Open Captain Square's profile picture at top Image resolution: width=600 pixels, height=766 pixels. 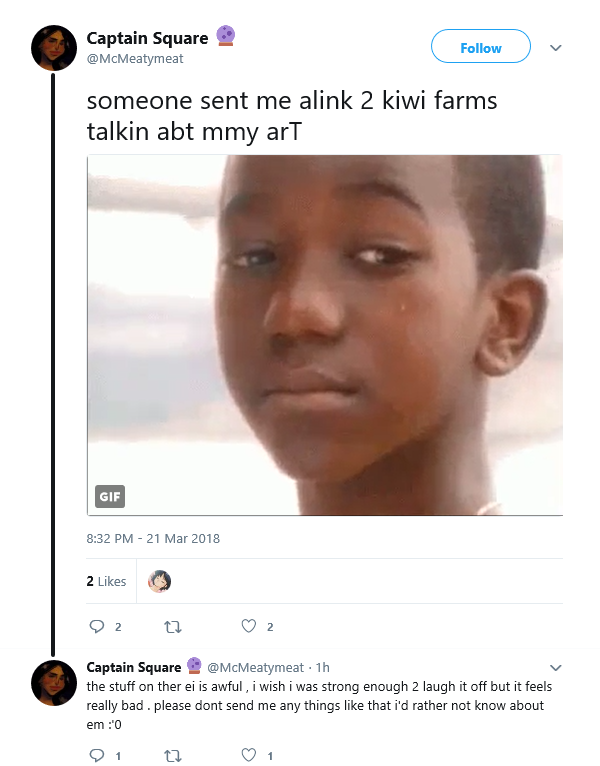(54, 48)
